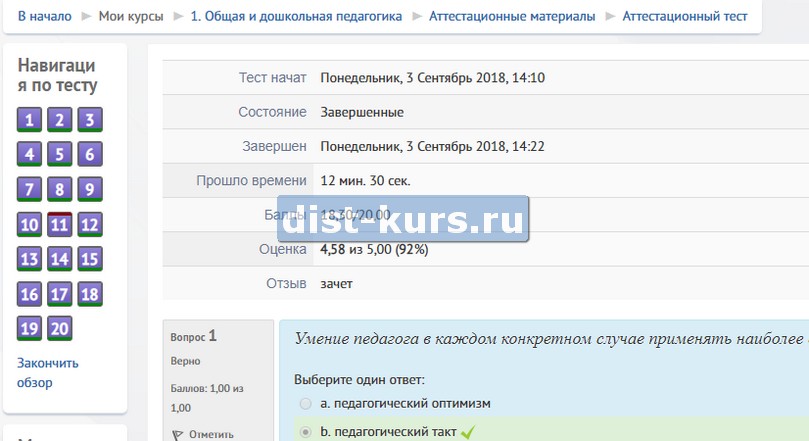809x441 pixels.
Task: Open В начало breadcrumb link
Action: tap(44, 16)
